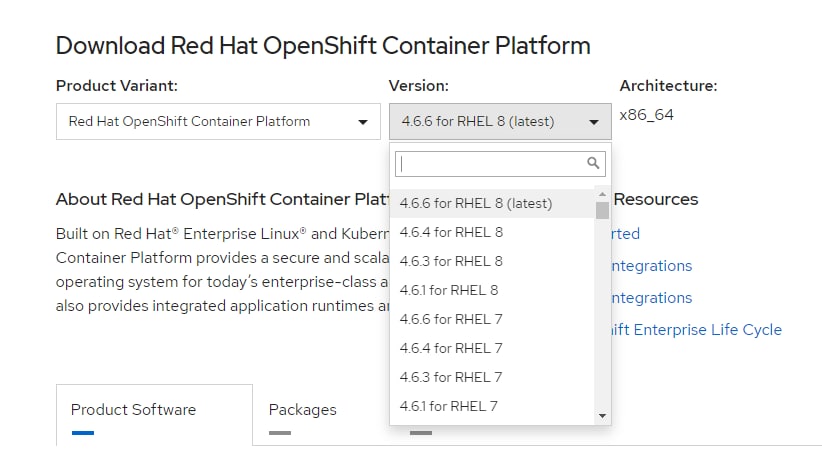Screen dimensions: 822x463
Task: Open the Enterprise Life Cycle link
Action: point(696,330)
